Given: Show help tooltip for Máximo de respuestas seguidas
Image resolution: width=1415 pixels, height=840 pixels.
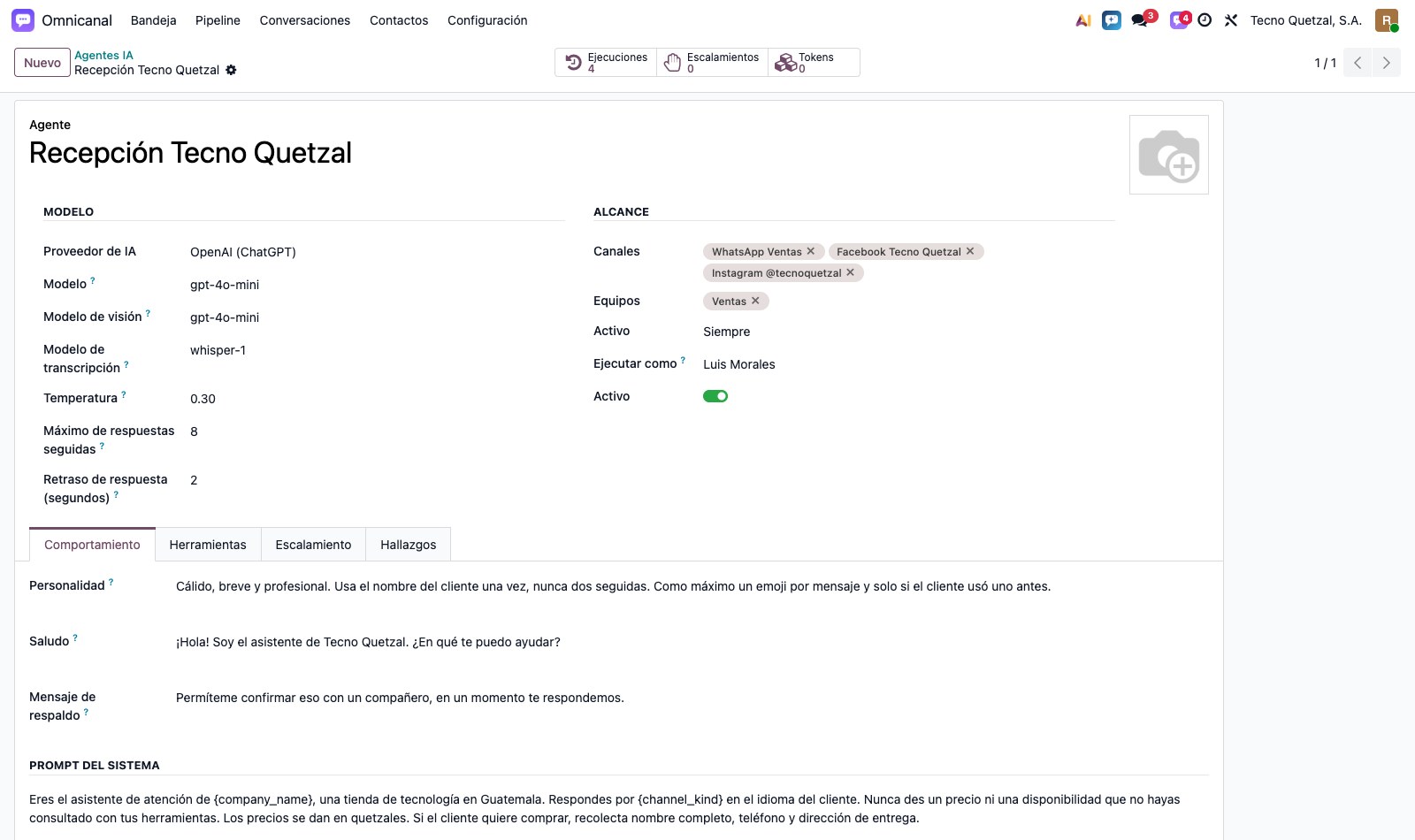Looking at the screenshot, I should [x=102, y=446].
